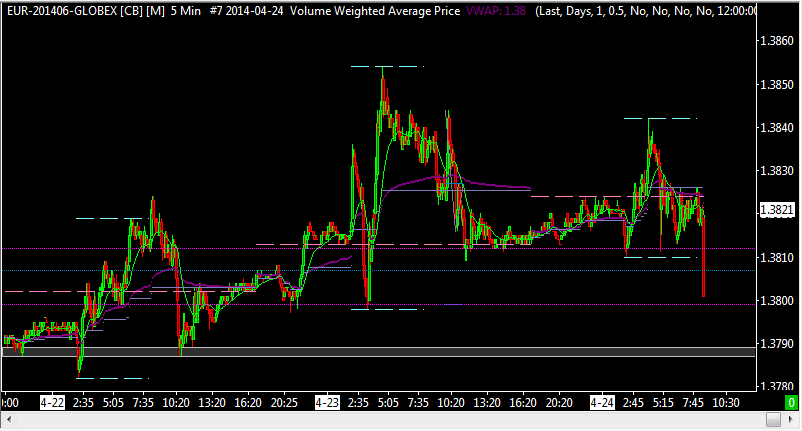This screenshot has width=802, height=431.
Task: Click the green 0 box at chart corner
Action: click(x=792, y=402)
